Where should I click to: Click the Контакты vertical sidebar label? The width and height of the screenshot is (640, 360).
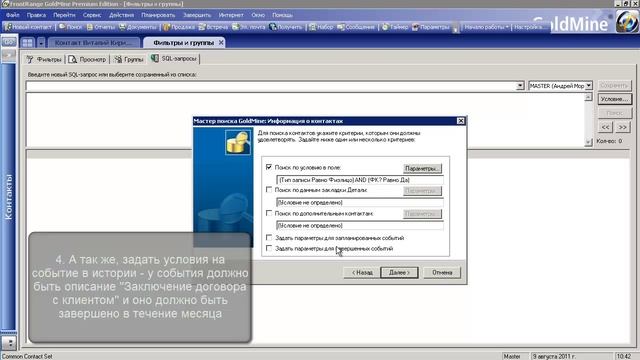click(9, 197)
